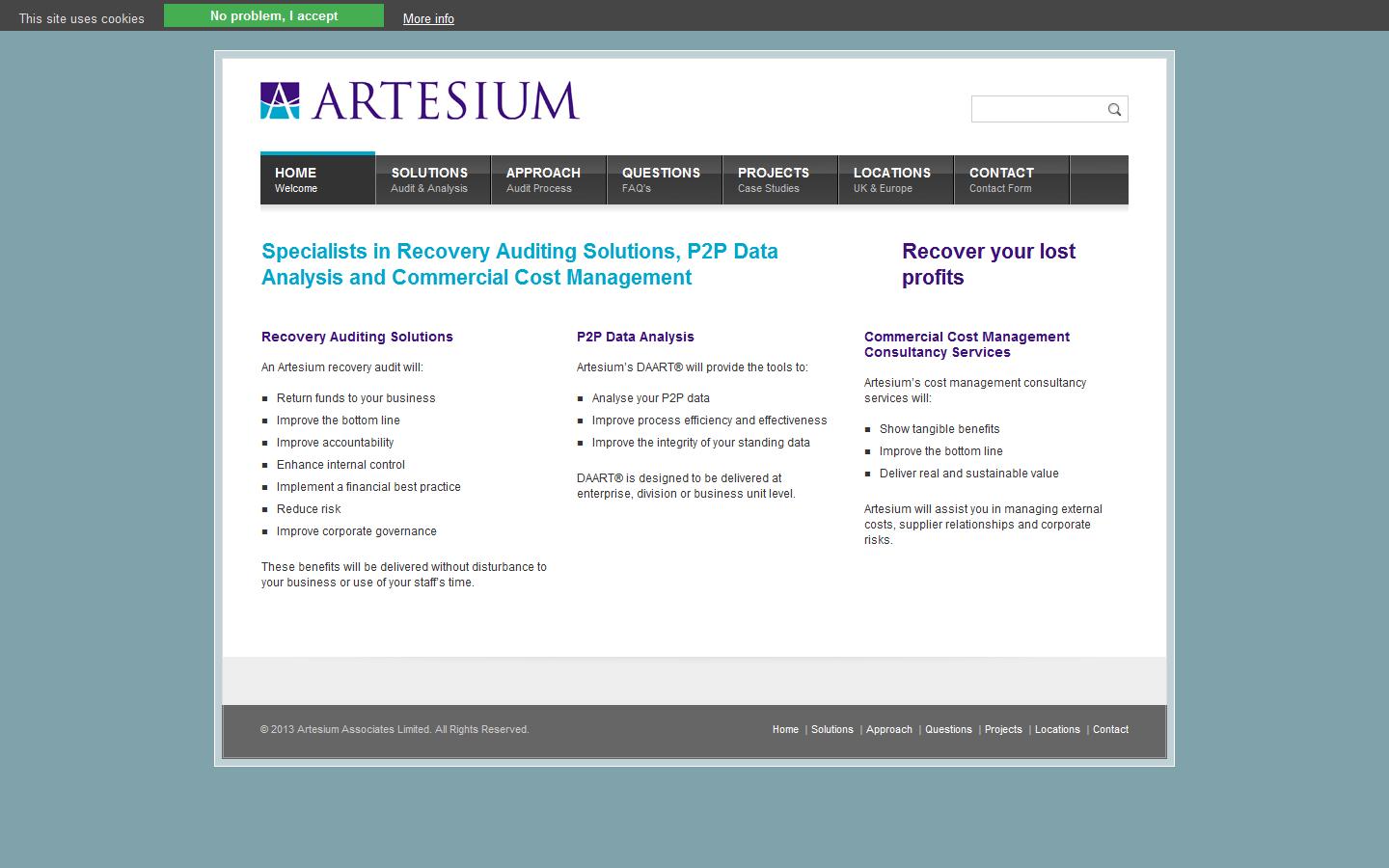Click the search magnifier icon
This screenshot has height=868, width=1389.
pyautogui.click(x=1114, y=108)
